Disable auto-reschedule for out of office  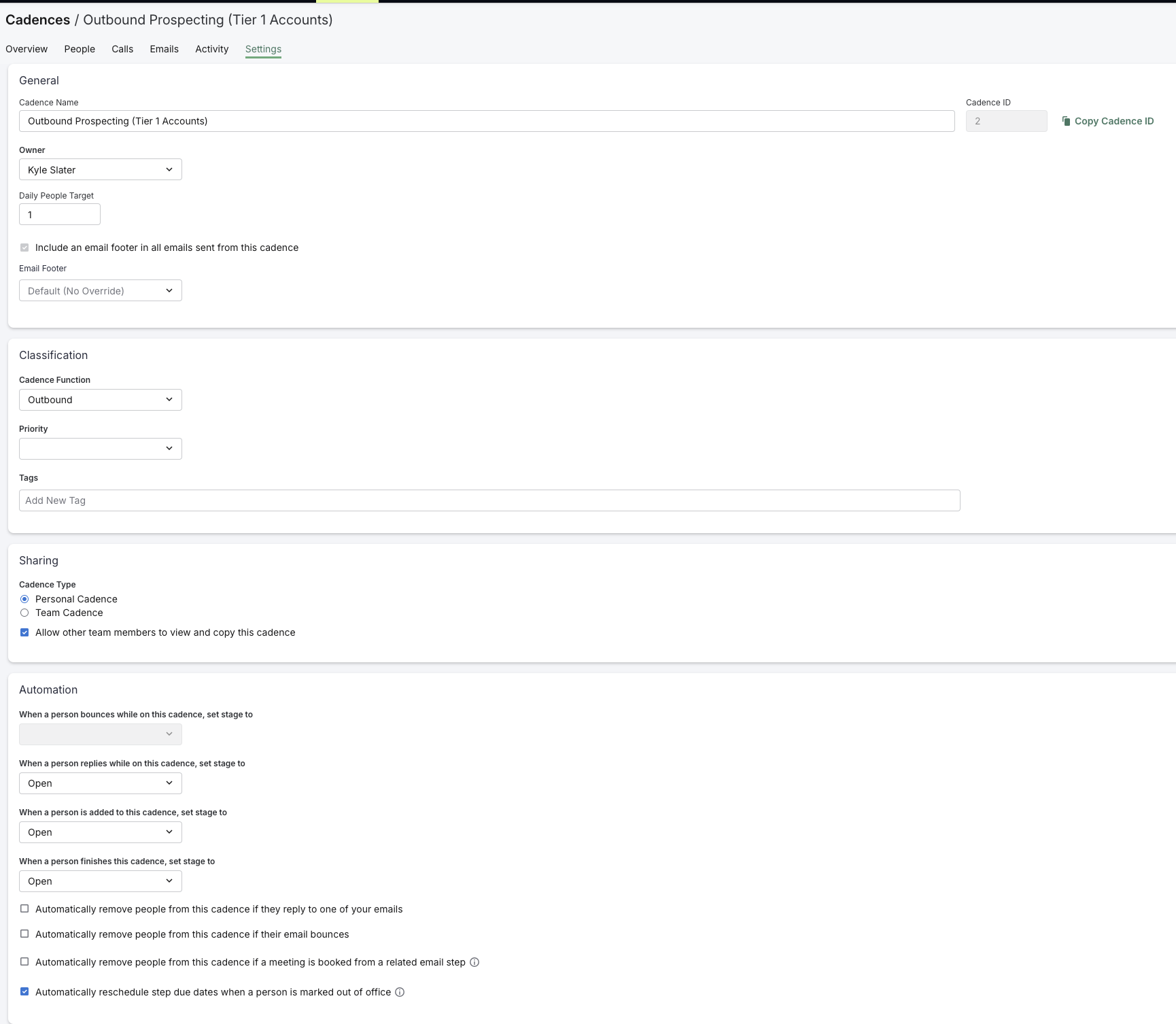24,992
